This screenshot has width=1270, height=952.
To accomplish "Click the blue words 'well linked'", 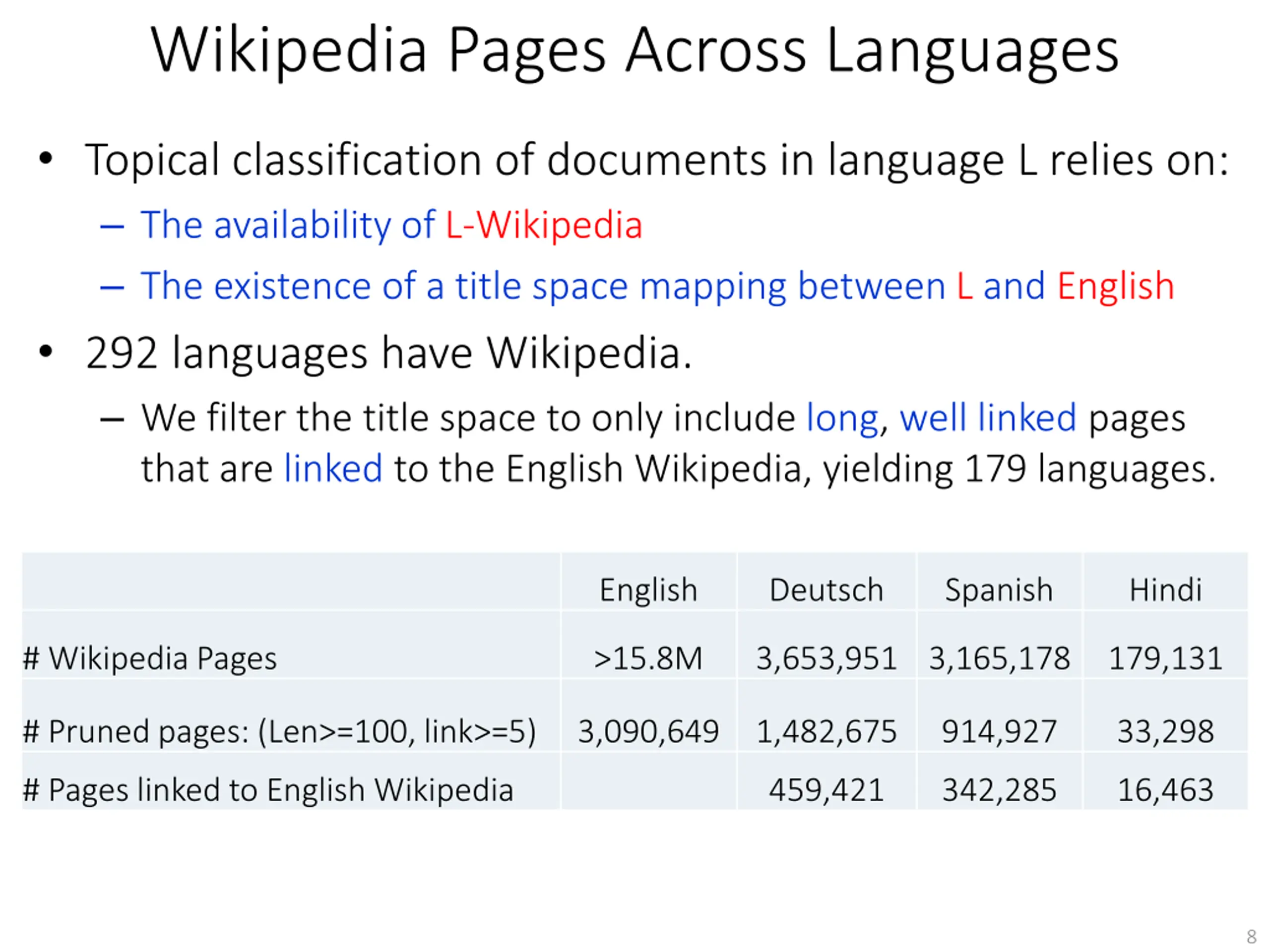I will (x=988, y=418).
